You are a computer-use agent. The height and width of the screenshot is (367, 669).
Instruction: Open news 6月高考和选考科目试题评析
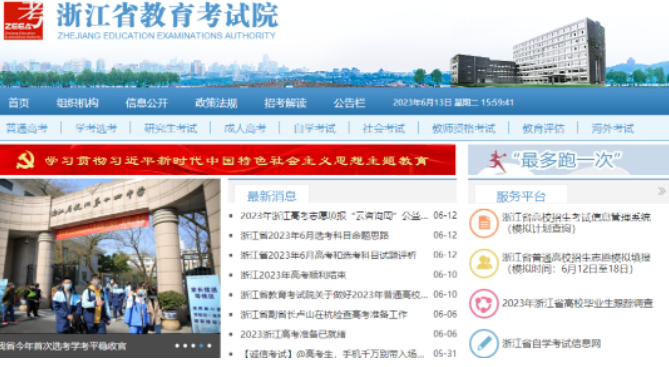[328, 255]
